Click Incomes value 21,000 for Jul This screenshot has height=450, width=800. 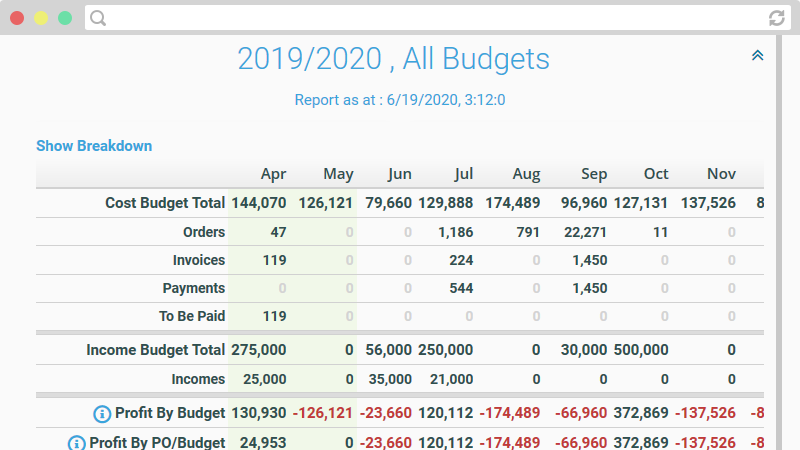point(452,379)
